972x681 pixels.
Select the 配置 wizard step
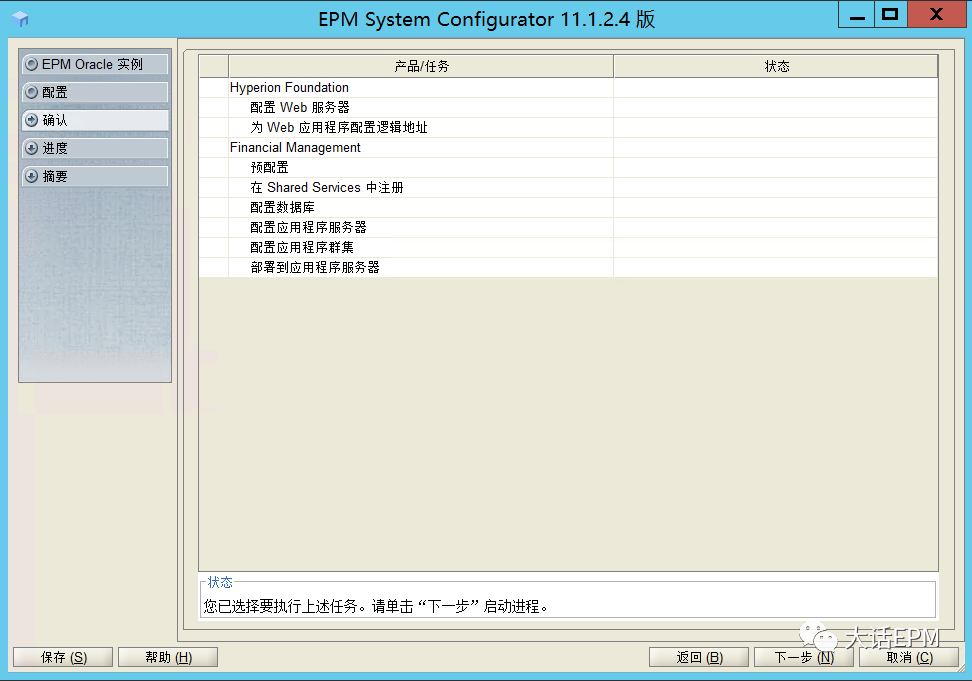pos(95,92)
